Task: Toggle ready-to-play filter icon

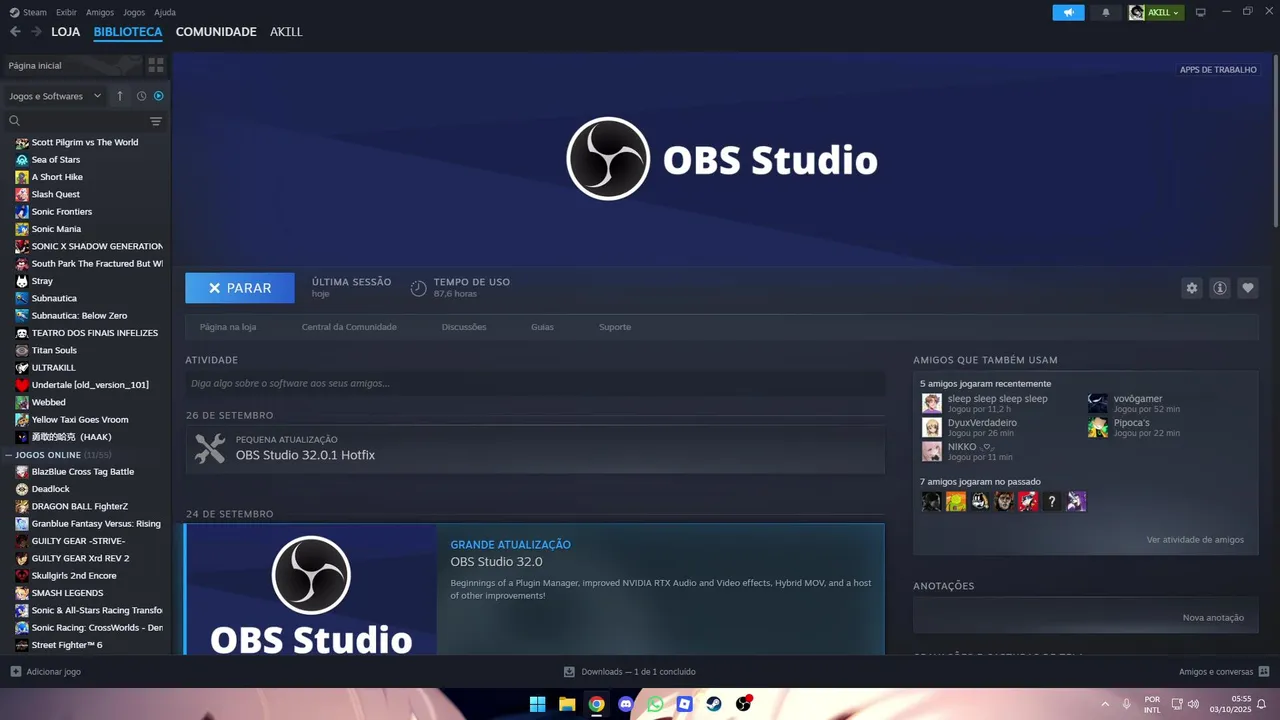Action: click(158, 96)
